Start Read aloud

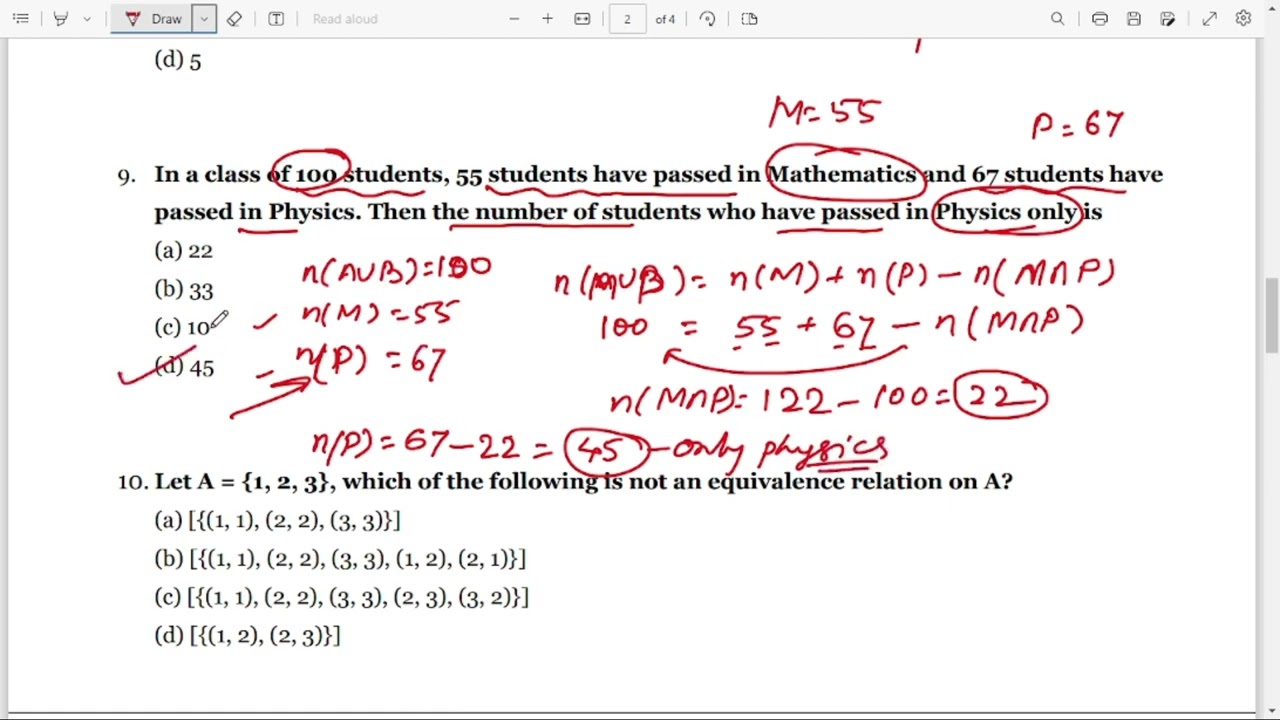(x=345, y=19)
